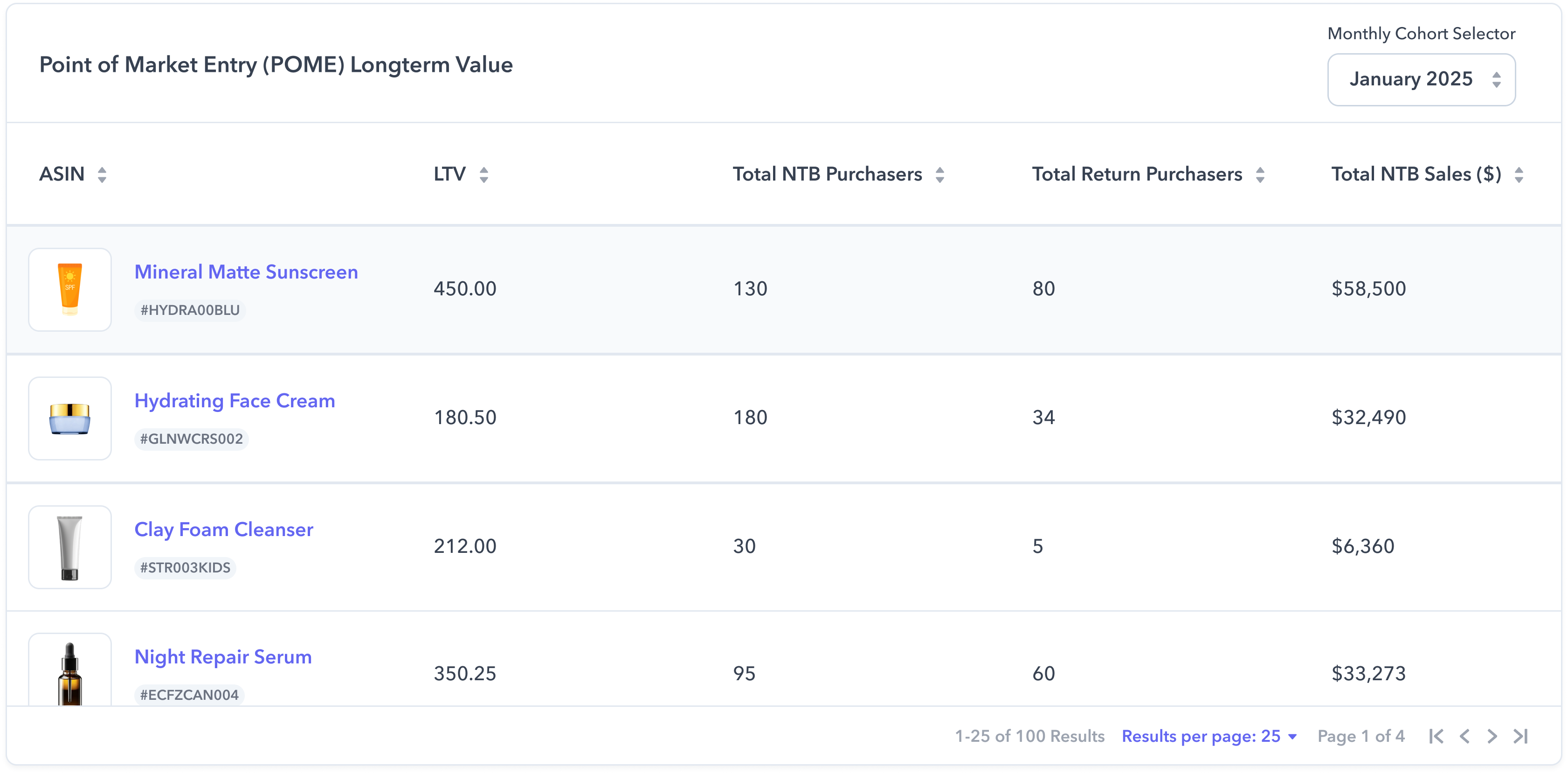This screenshot has width=1568, height=774.
Task: Open the Hydrating Face Cream product link
Action: pos(235,401)
